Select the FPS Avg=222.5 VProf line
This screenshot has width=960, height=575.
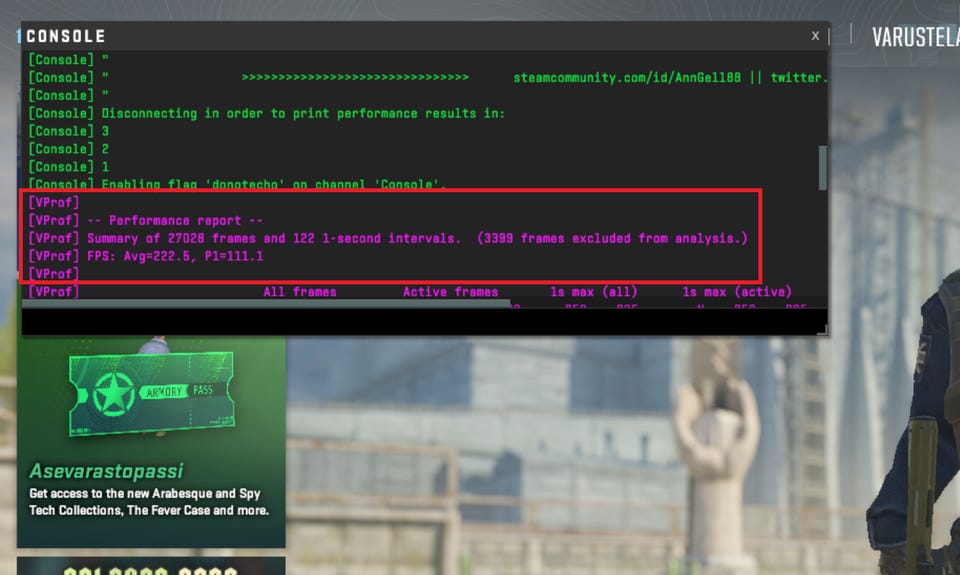[146, 256]
